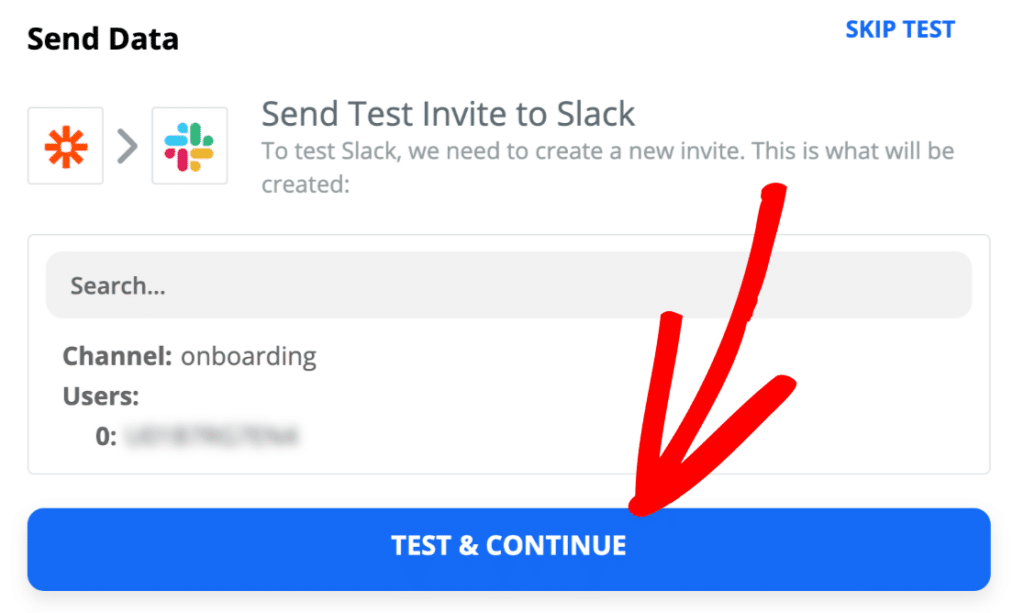The width and height of the screenshot is (1024, 613).
Task: Click the SKIP TEST link
Action: pos(899,29)
